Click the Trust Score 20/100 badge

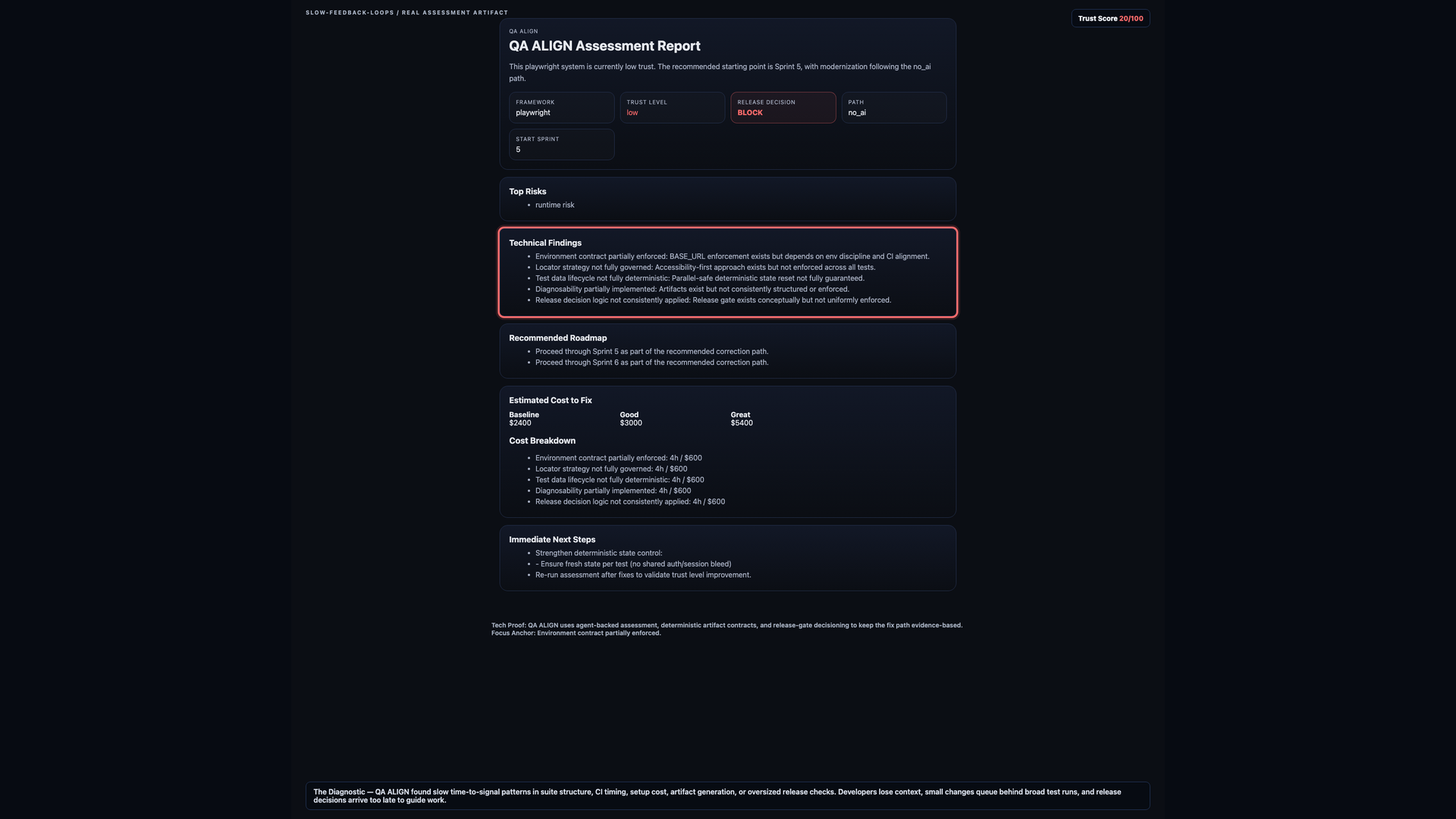pos(1110,18)
